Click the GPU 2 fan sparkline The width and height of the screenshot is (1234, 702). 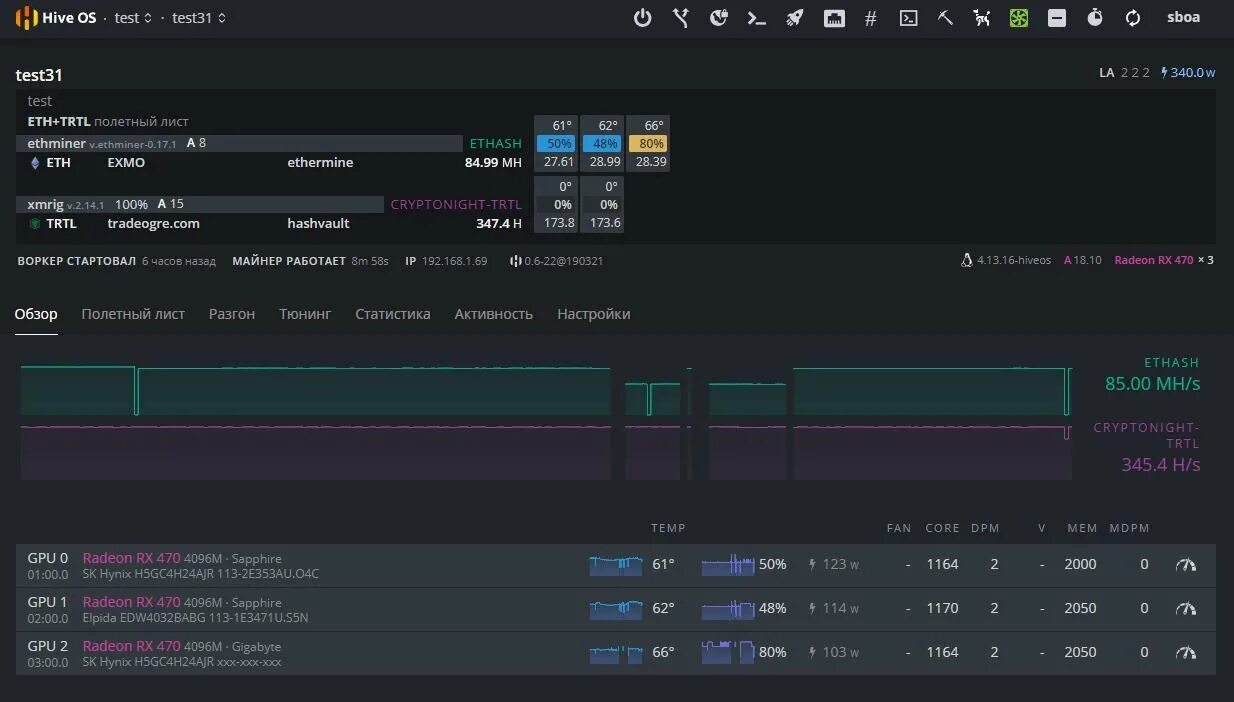(728, 653)
